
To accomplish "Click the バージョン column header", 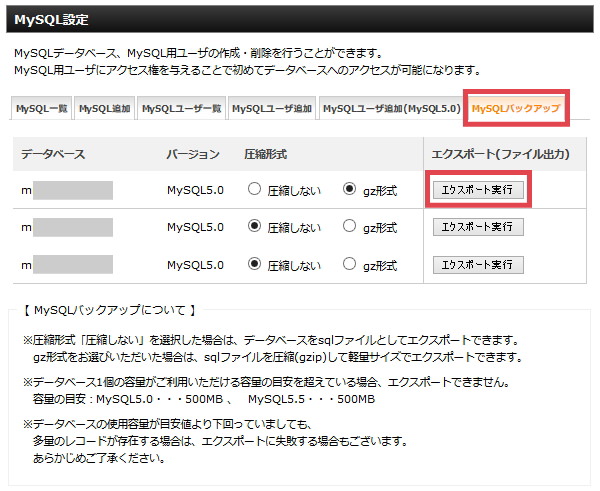I will [x=193, y=154].
